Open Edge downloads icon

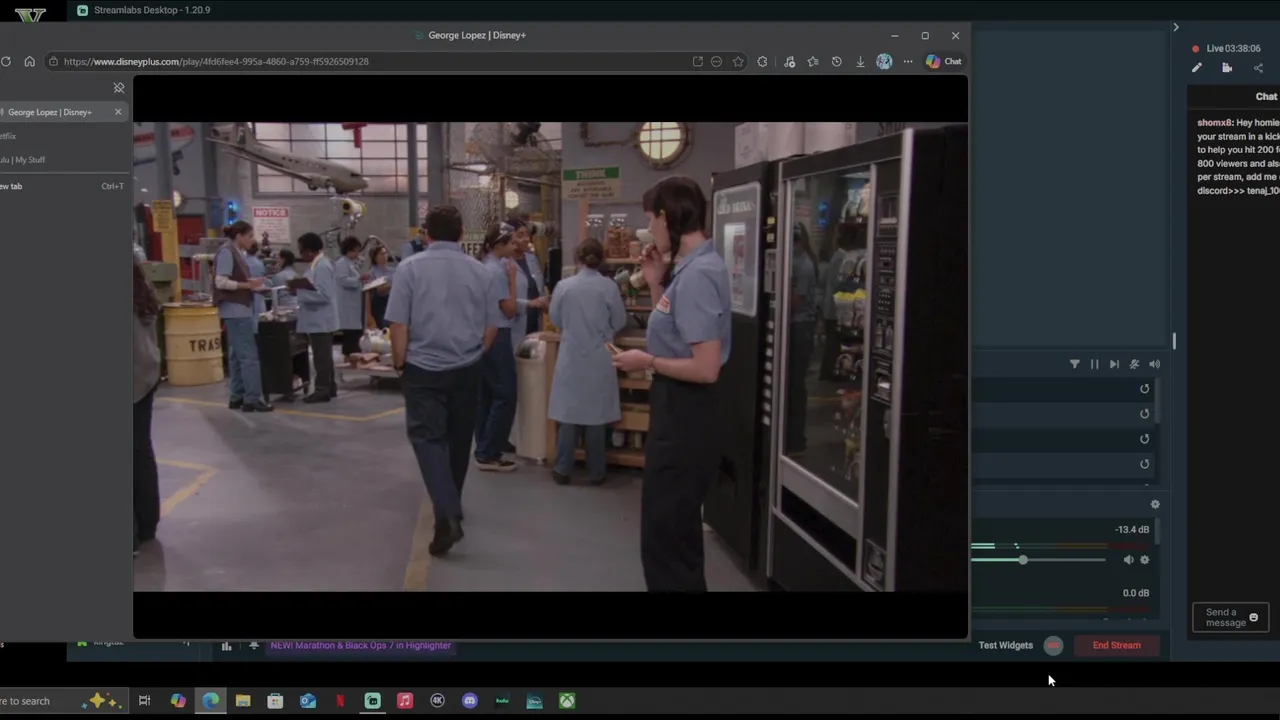coord(860,61)
